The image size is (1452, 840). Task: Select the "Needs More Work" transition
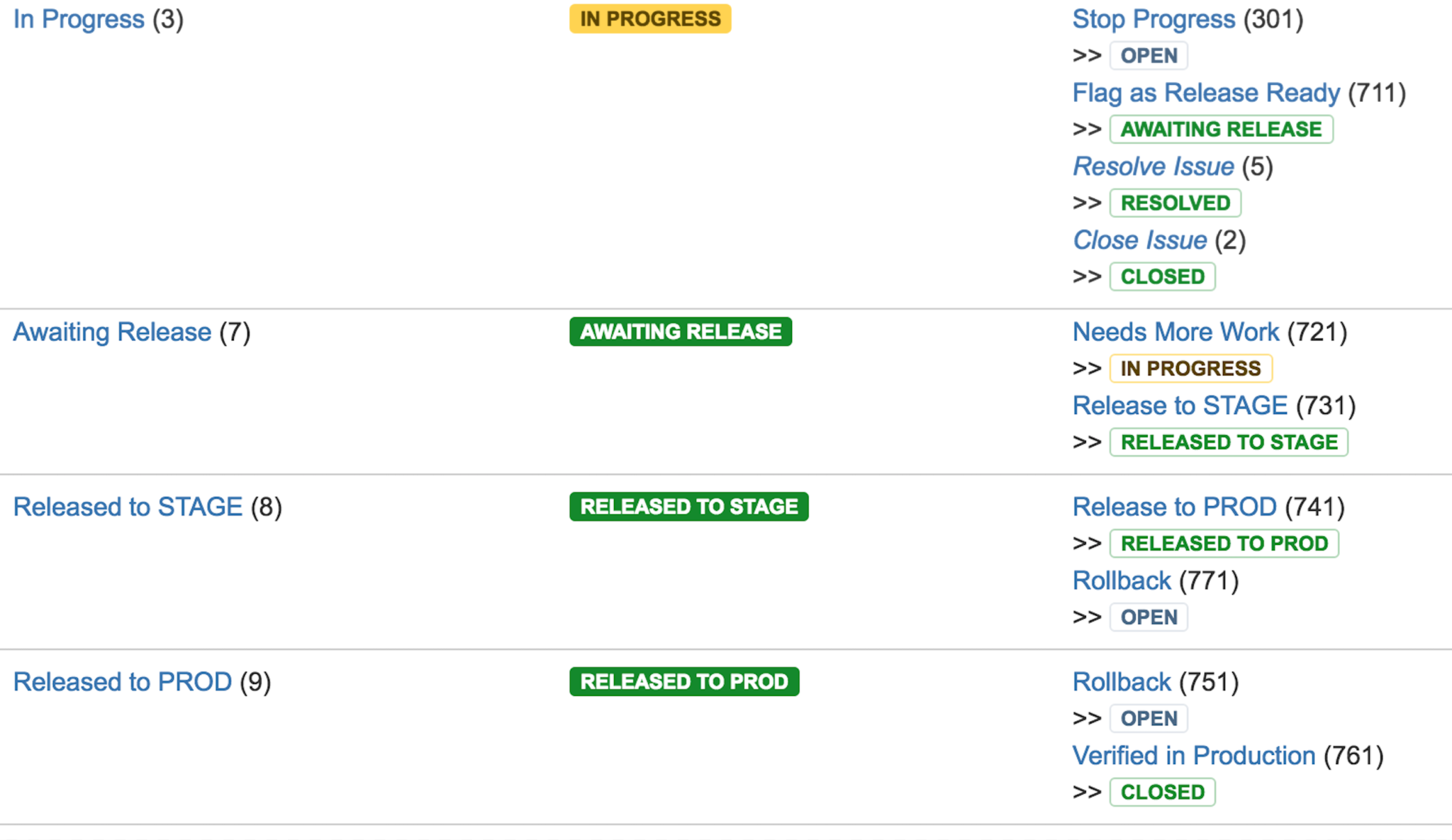click(x=1175, y=331)
